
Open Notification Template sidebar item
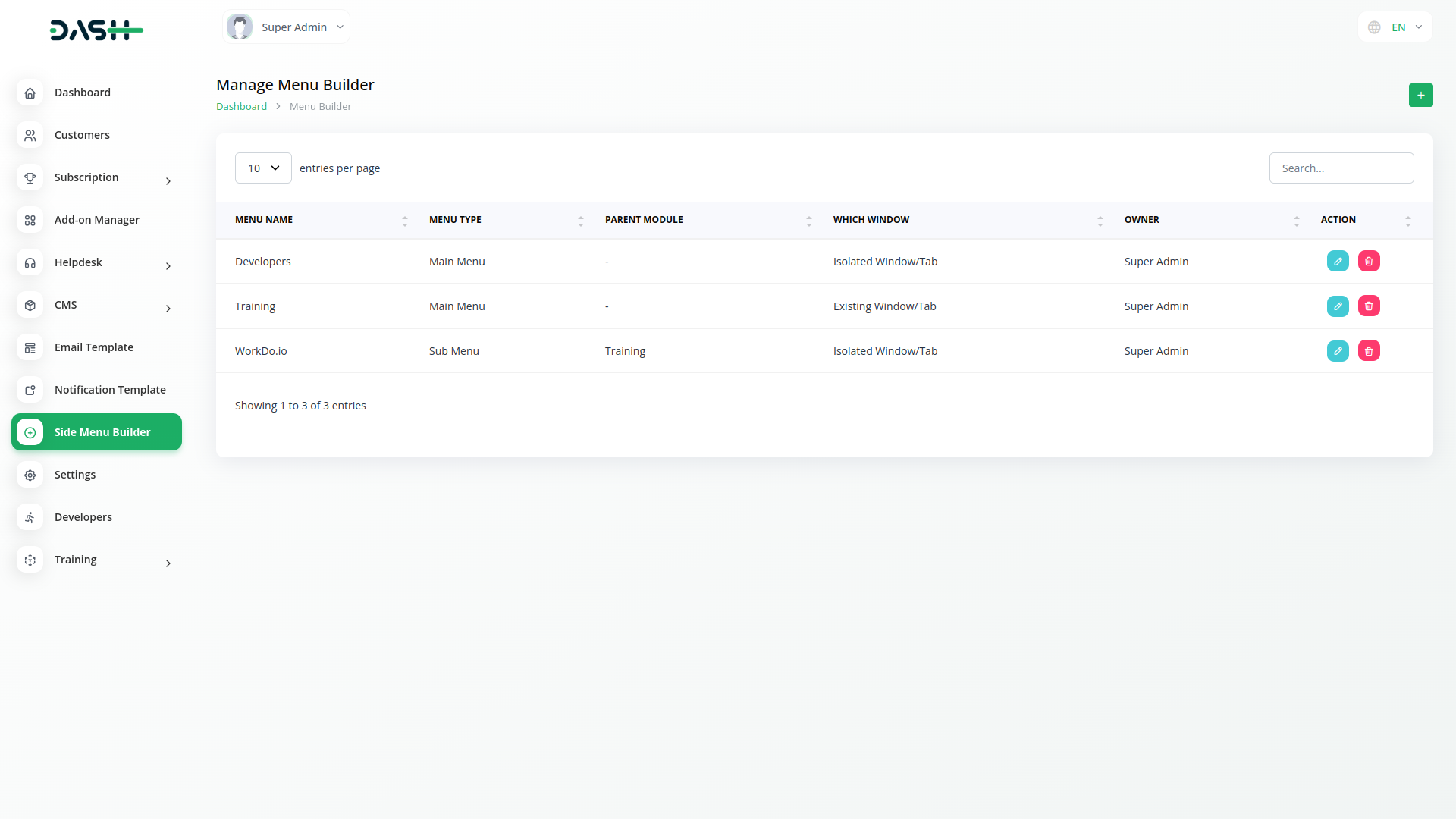coord(110,390)
